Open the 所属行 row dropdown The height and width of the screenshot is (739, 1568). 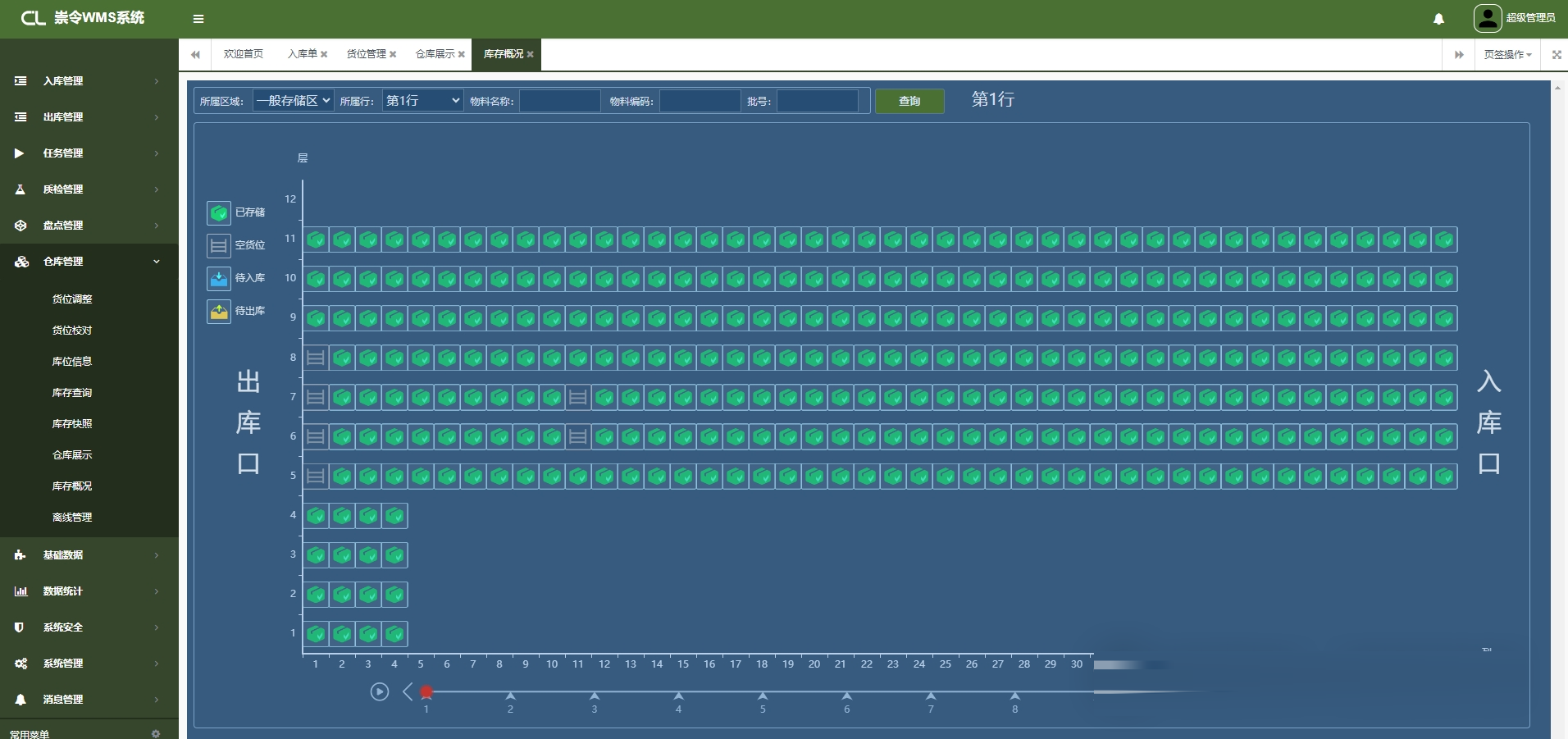[422, 101]
